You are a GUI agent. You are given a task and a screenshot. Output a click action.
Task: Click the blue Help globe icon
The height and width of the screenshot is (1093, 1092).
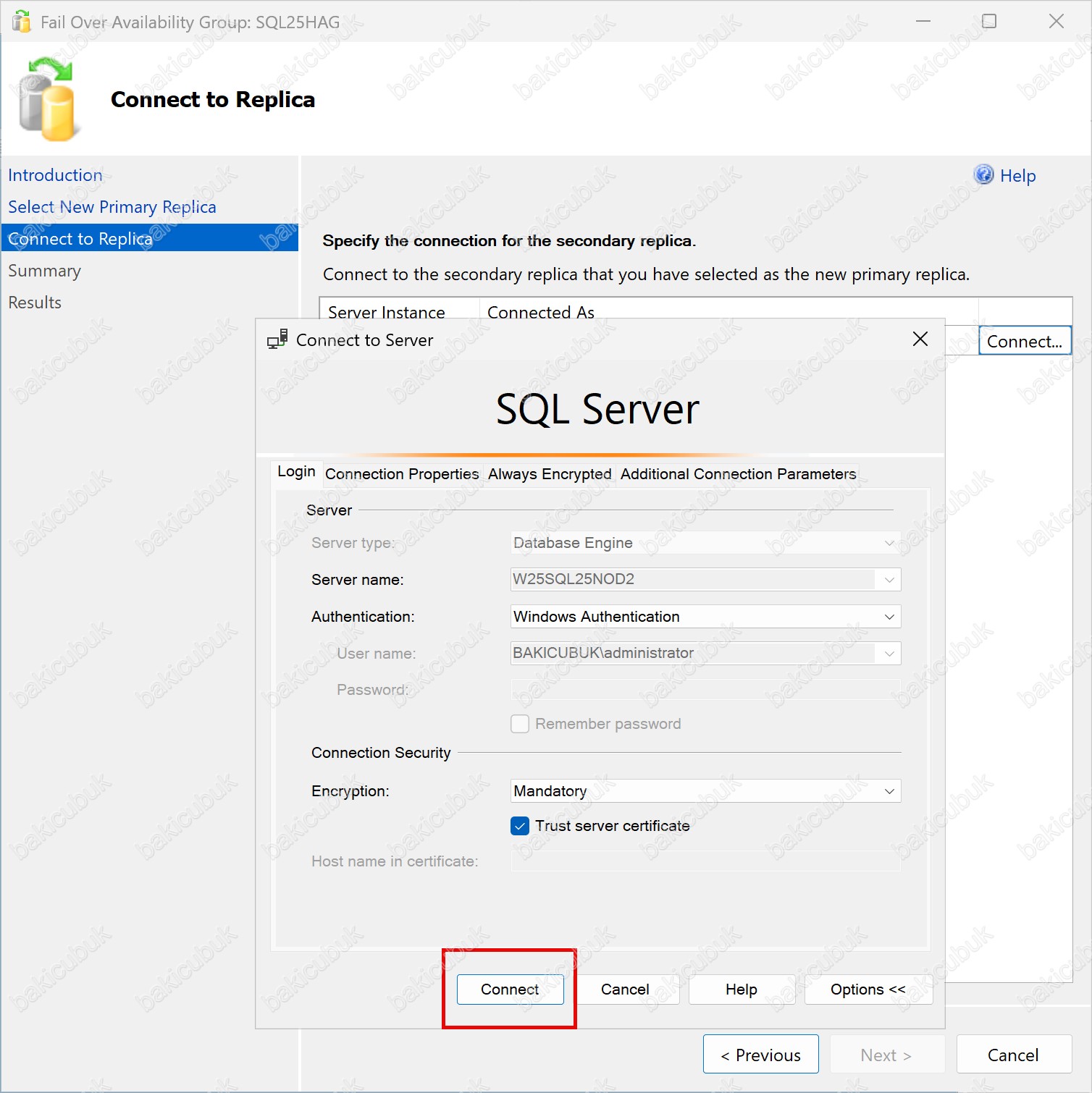(983, 174)
